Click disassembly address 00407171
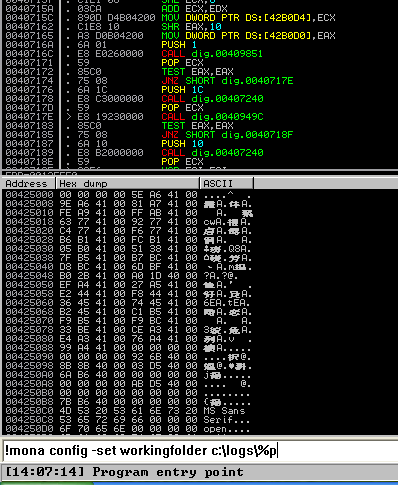 29,62
